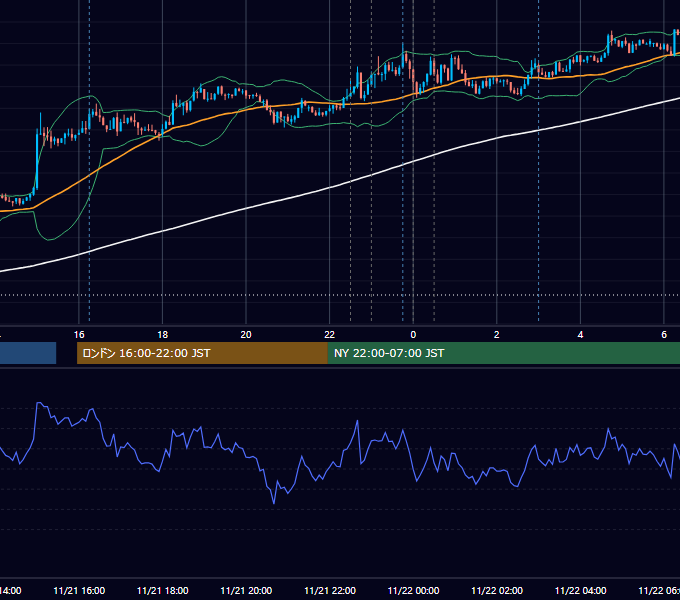Viewport: 680px width, 600px height.
Task: Select the 2 hour tick label
Action: (497, 335)
